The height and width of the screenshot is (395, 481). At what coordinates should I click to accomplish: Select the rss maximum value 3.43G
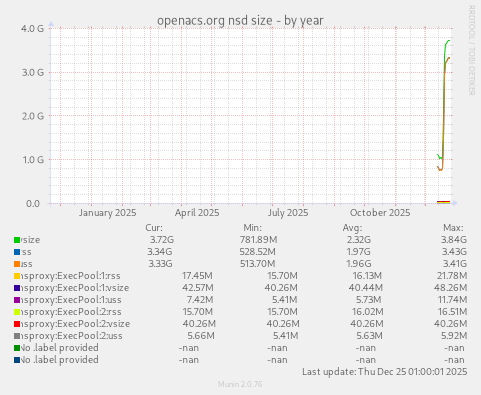[x=454, y=252]
